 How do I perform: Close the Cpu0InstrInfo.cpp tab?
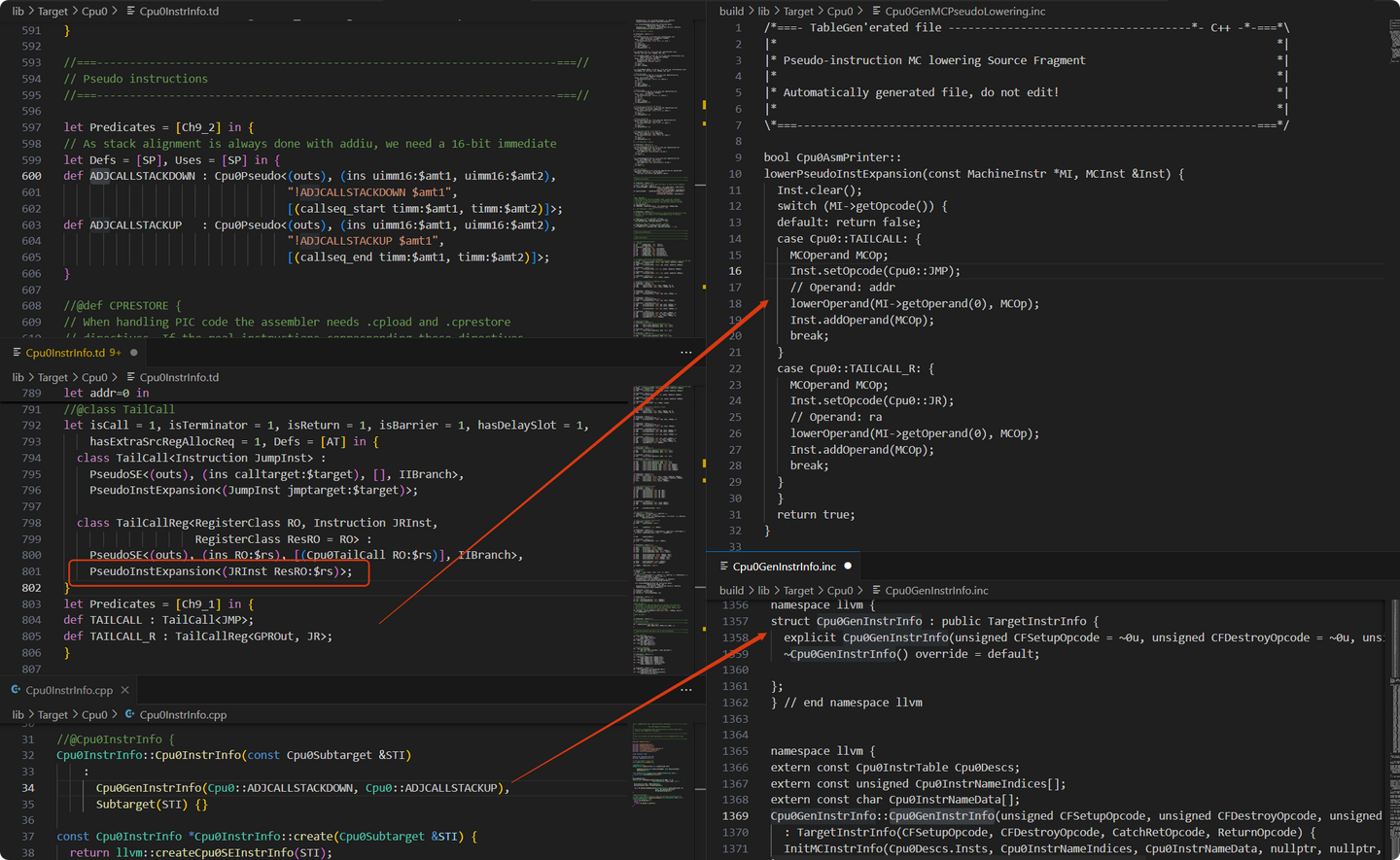pyautogui.click(x=124, y=690)
